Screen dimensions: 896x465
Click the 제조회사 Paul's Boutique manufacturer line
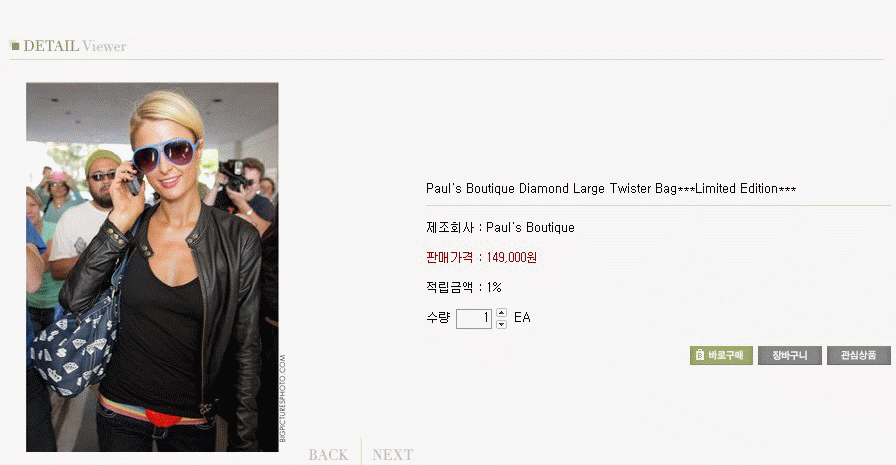pyautogui.click(x=500, y=227)
